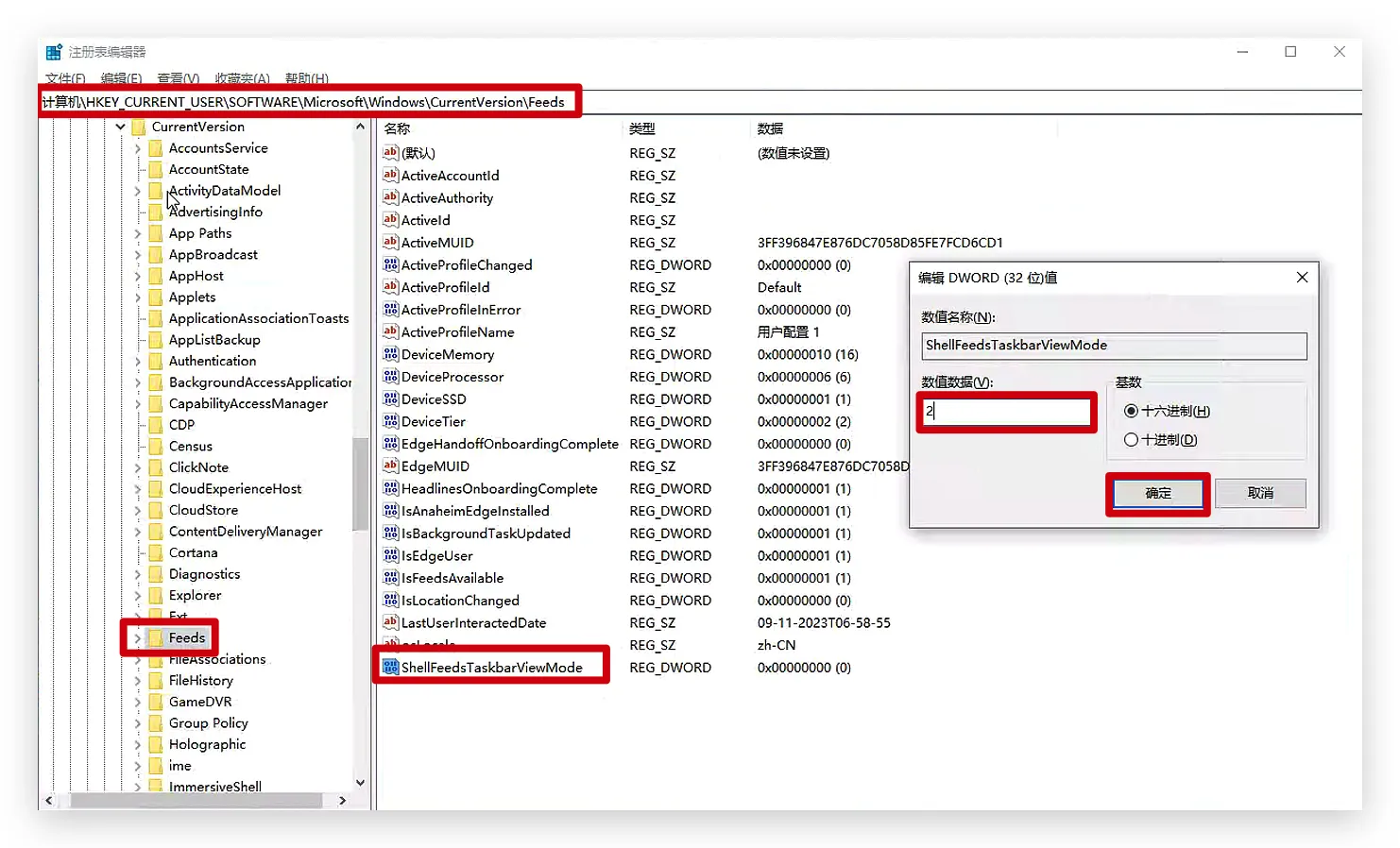
Task: Click the App Paths folder icon
Action: point(156,233)
